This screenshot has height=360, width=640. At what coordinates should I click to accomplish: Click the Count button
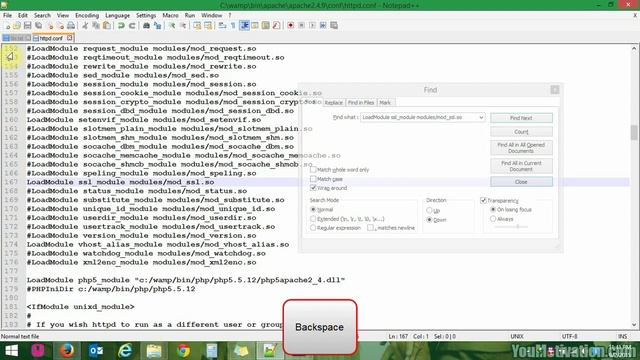(x=521, y=131)
